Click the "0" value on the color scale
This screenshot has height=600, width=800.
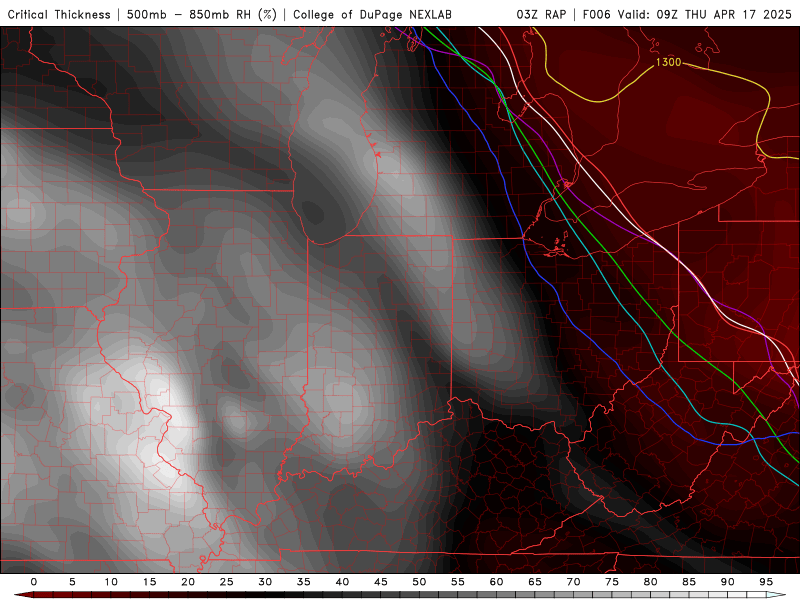coord(34,582)
